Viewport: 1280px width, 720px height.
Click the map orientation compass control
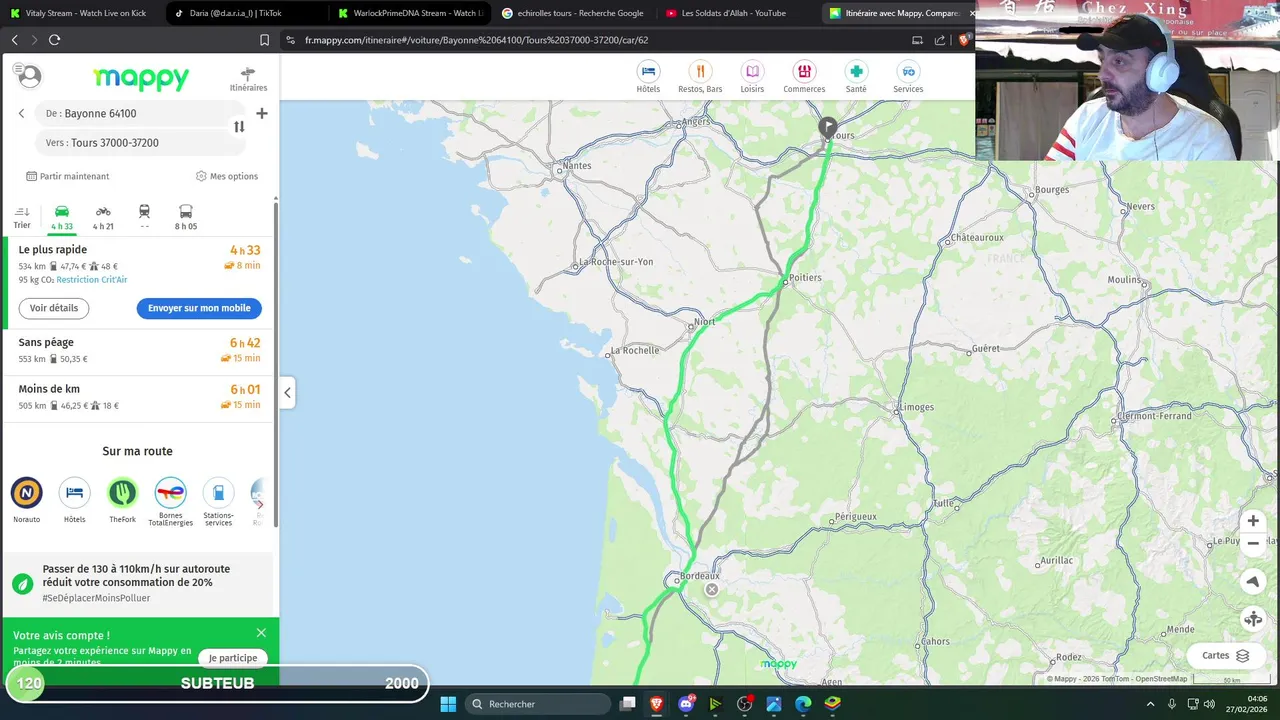(1253, 619)
